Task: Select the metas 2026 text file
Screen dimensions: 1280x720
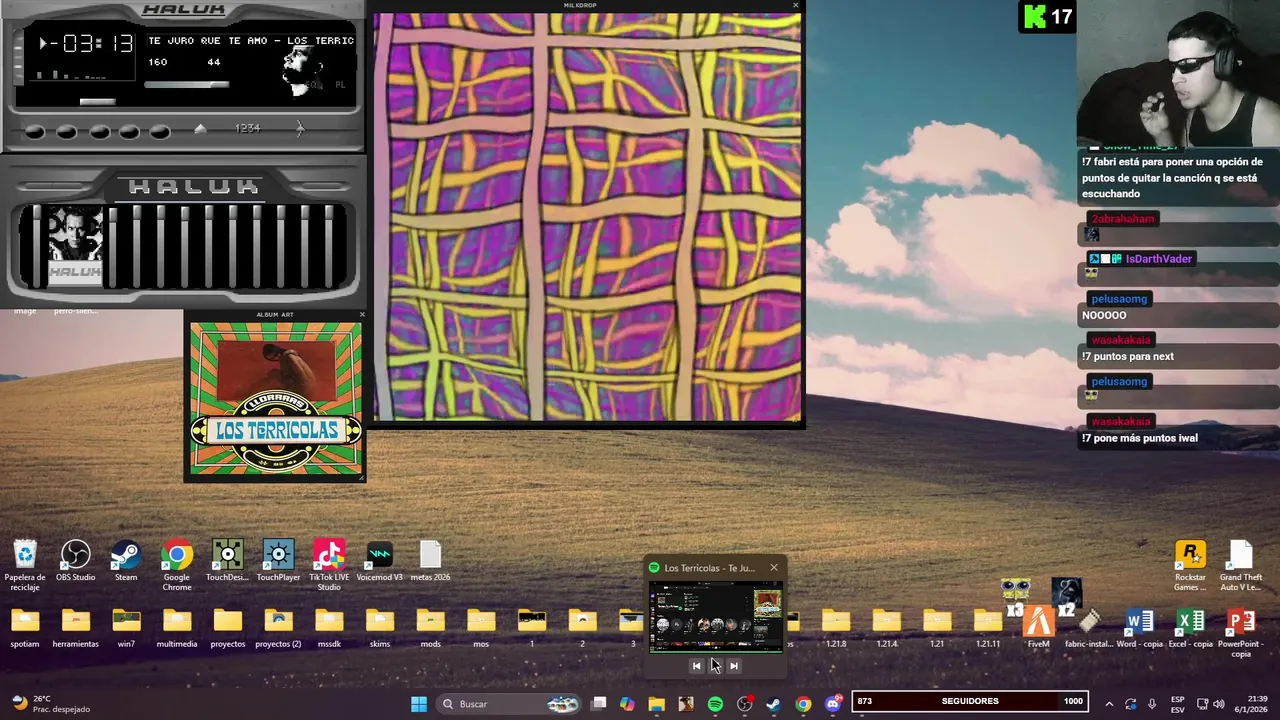Action: tap(430, 561)
